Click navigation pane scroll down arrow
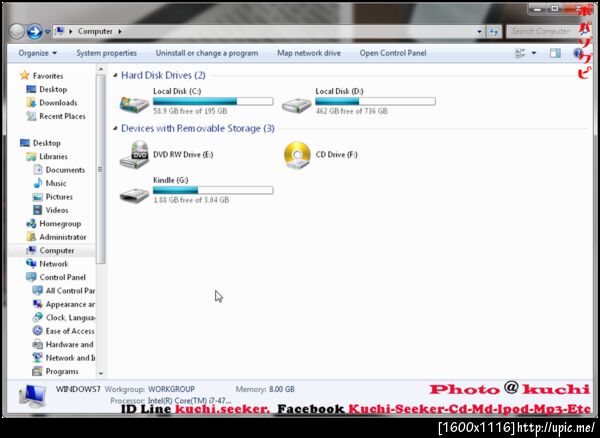Viewport: 600px width, 438px height. pos(101,374)
